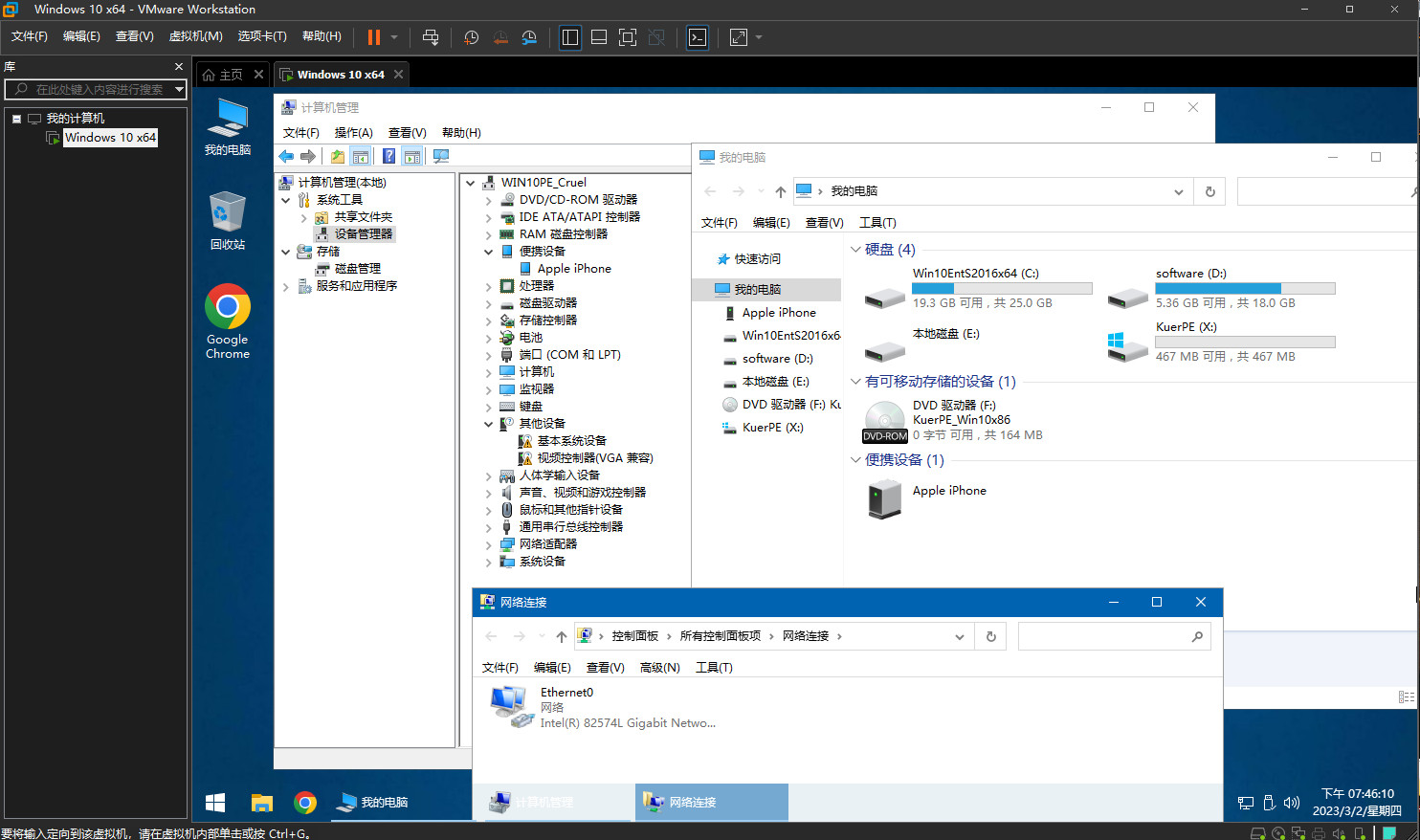Screen dimensions: 1420x840
Task: Launch Chrome from the taskbar
Action: [x=305, y=803]
